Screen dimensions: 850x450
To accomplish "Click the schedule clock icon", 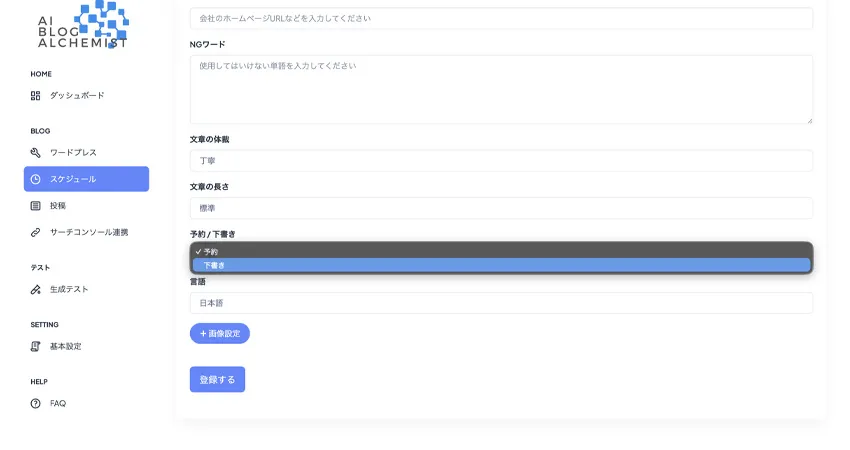I will click(36, 179).
